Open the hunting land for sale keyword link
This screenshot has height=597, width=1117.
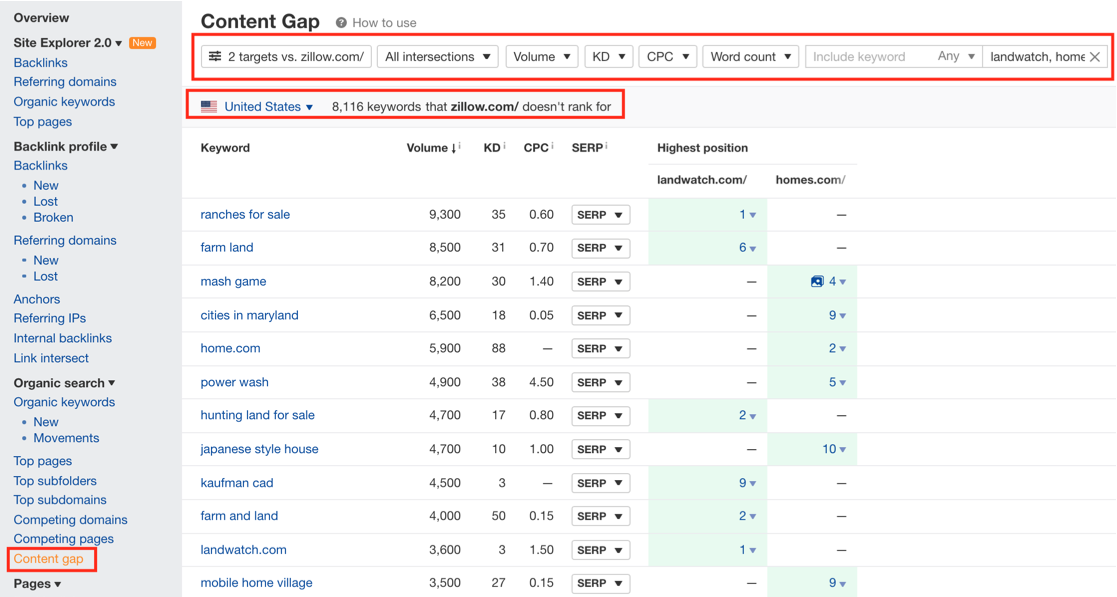[257, 415]
